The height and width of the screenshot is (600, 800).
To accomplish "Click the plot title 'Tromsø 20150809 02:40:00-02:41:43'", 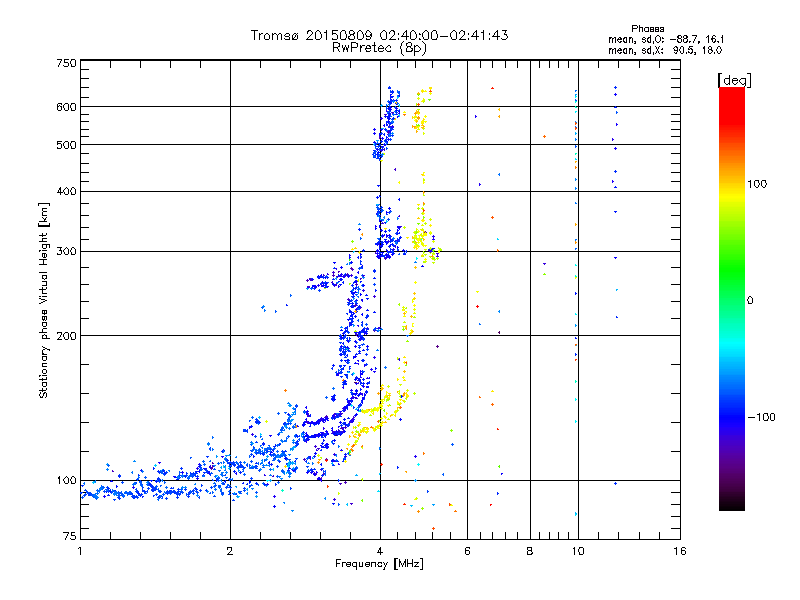I will tap(379, 35).
